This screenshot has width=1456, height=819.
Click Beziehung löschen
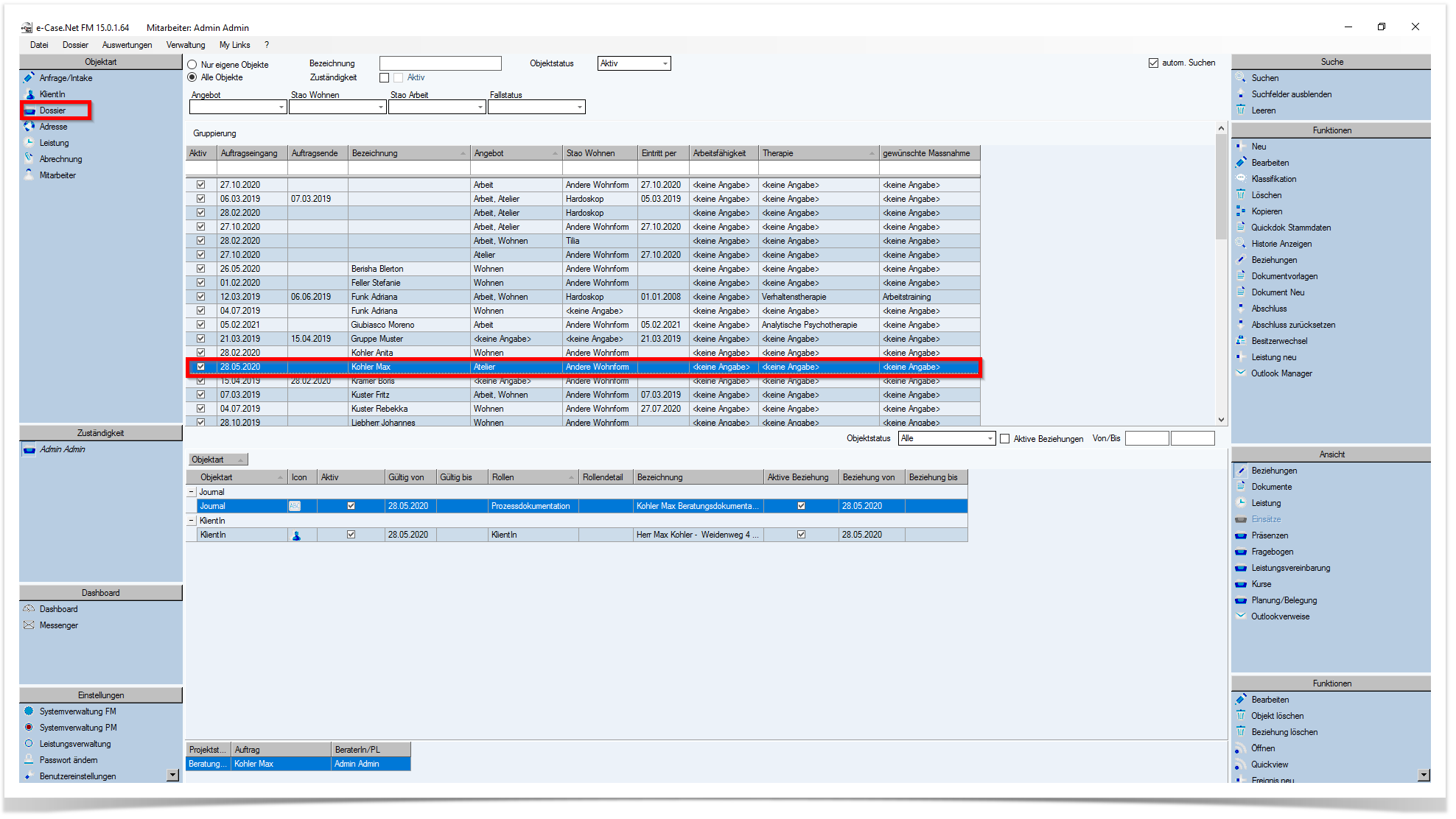point(1284,732)
